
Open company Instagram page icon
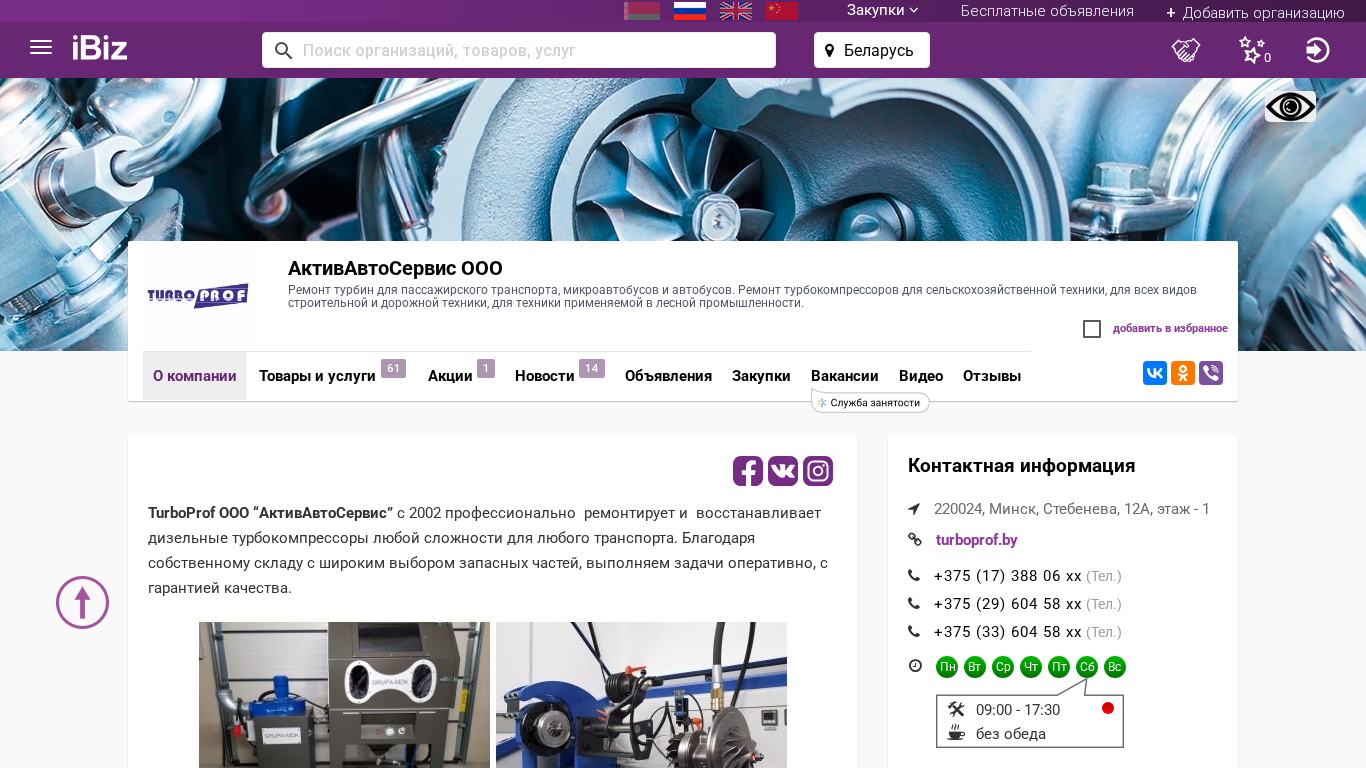coord(818,471)
